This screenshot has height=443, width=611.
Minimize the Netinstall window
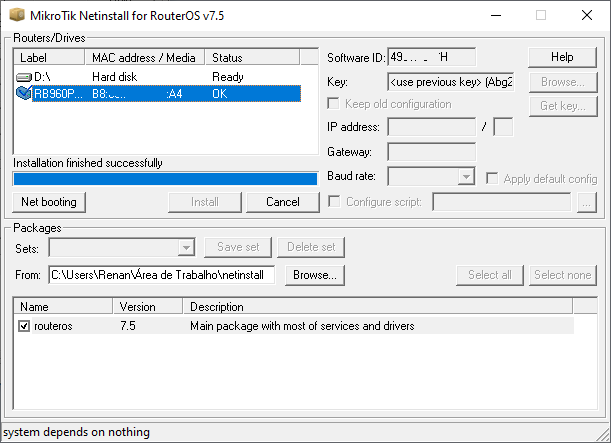tap(496, 16)
